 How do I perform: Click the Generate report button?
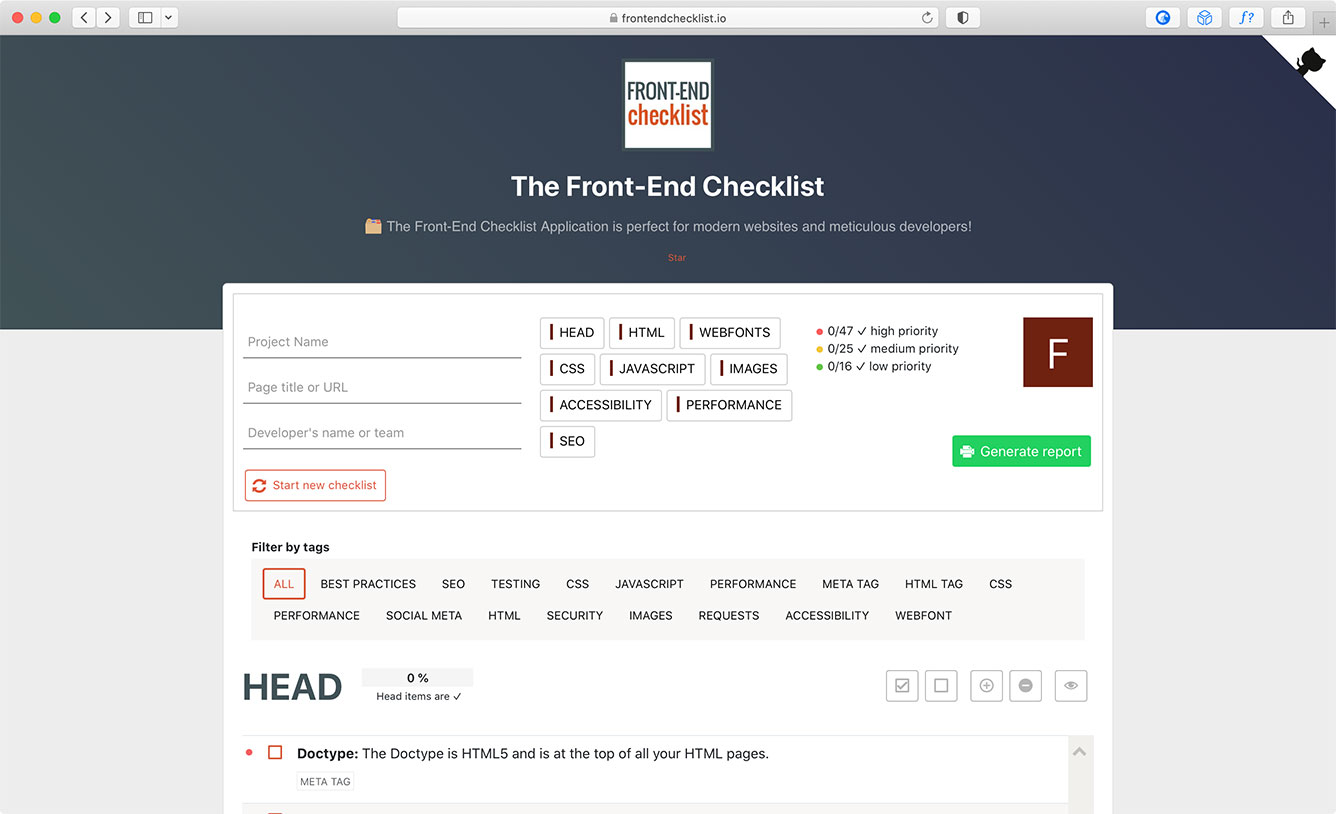click(1021, 451)
